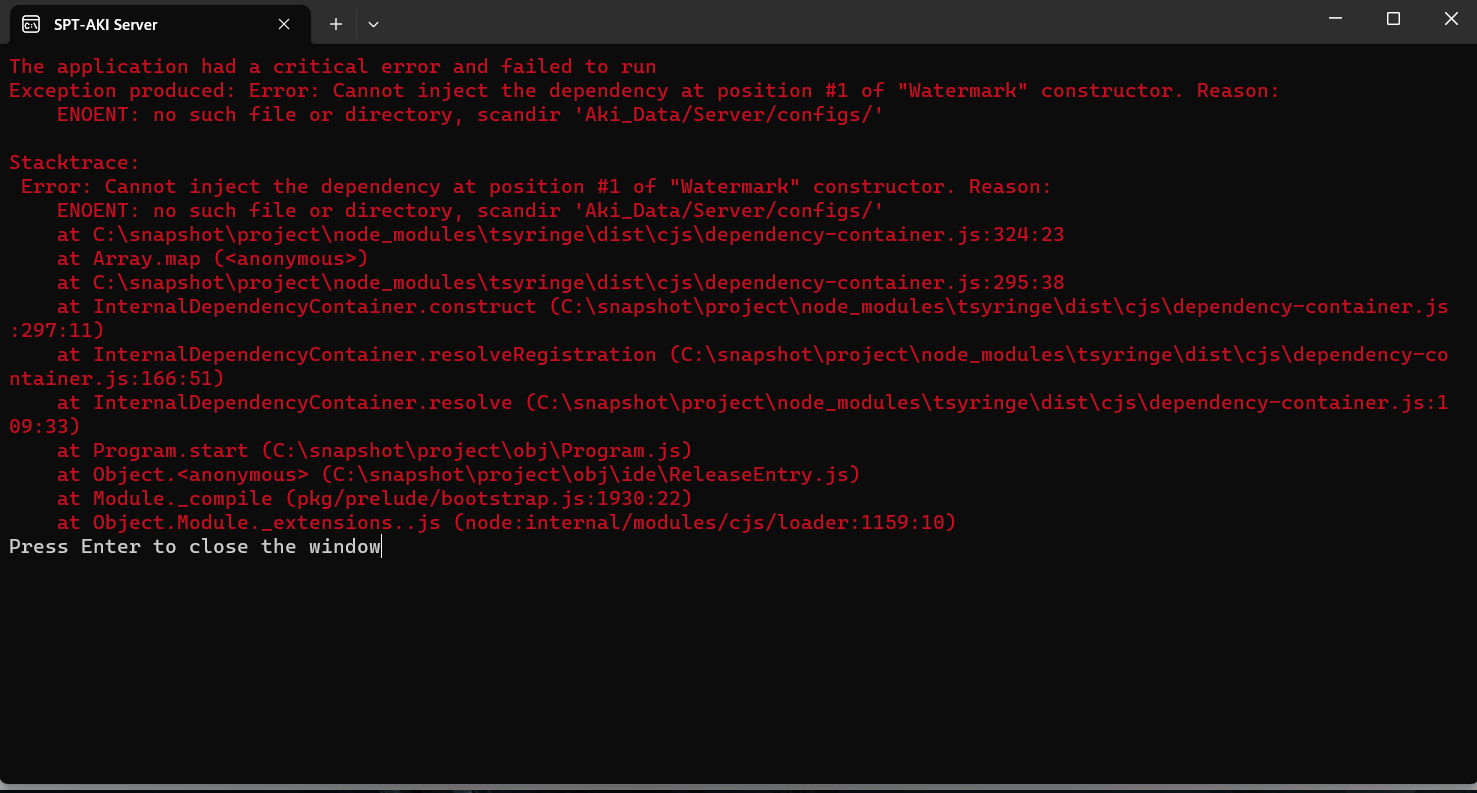The height and width of the screenshot is (793, 1477).
Task: Select the SPT-AKI Server tab title
Action: pyautogui.click(x=105, y=24)
